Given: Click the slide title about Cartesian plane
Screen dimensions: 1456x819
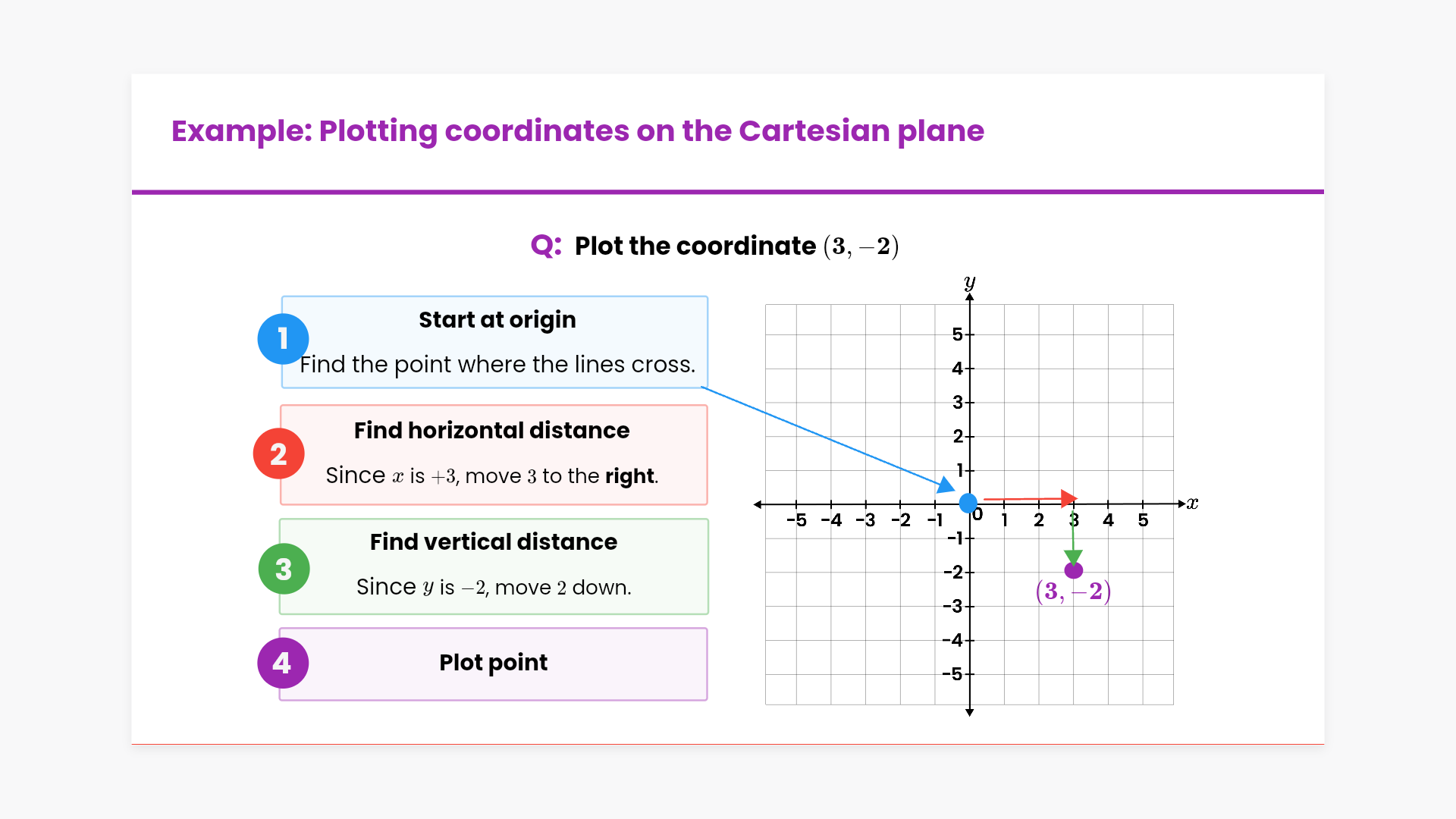Looking at the screenshot, I should coord(577,131).
